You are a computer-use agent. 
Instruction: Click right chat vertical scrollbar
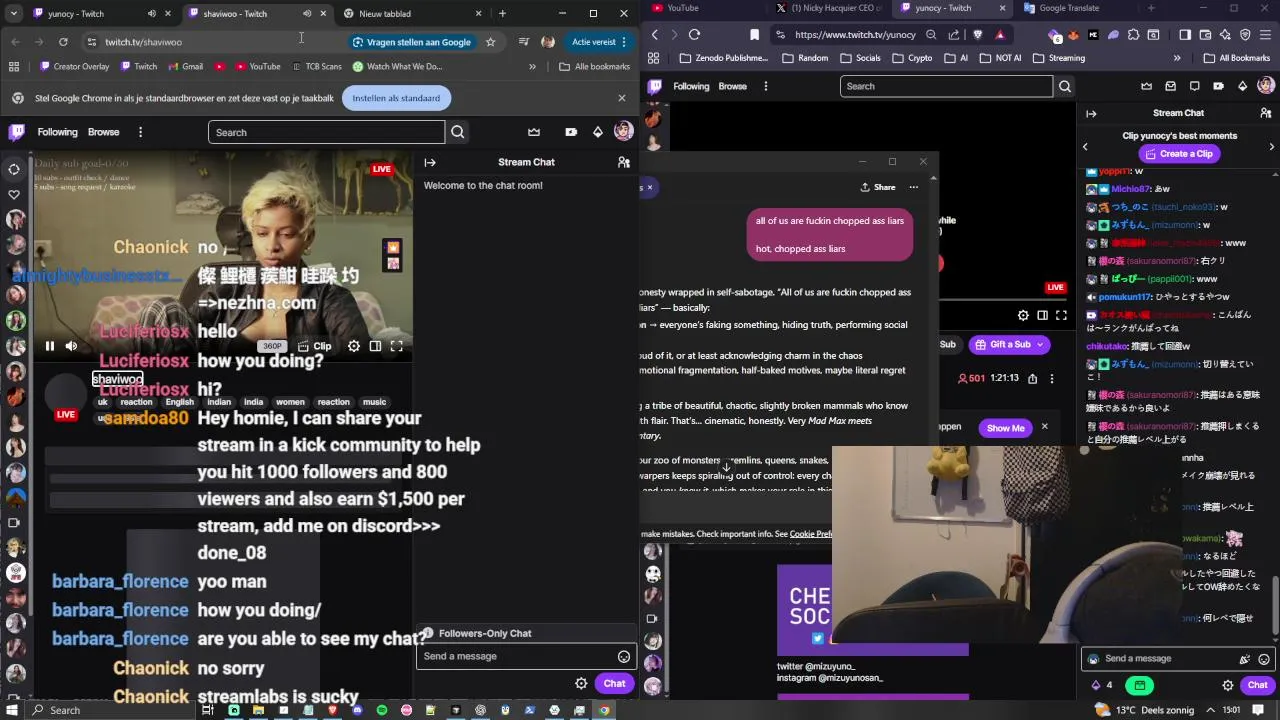(1275, 606)
